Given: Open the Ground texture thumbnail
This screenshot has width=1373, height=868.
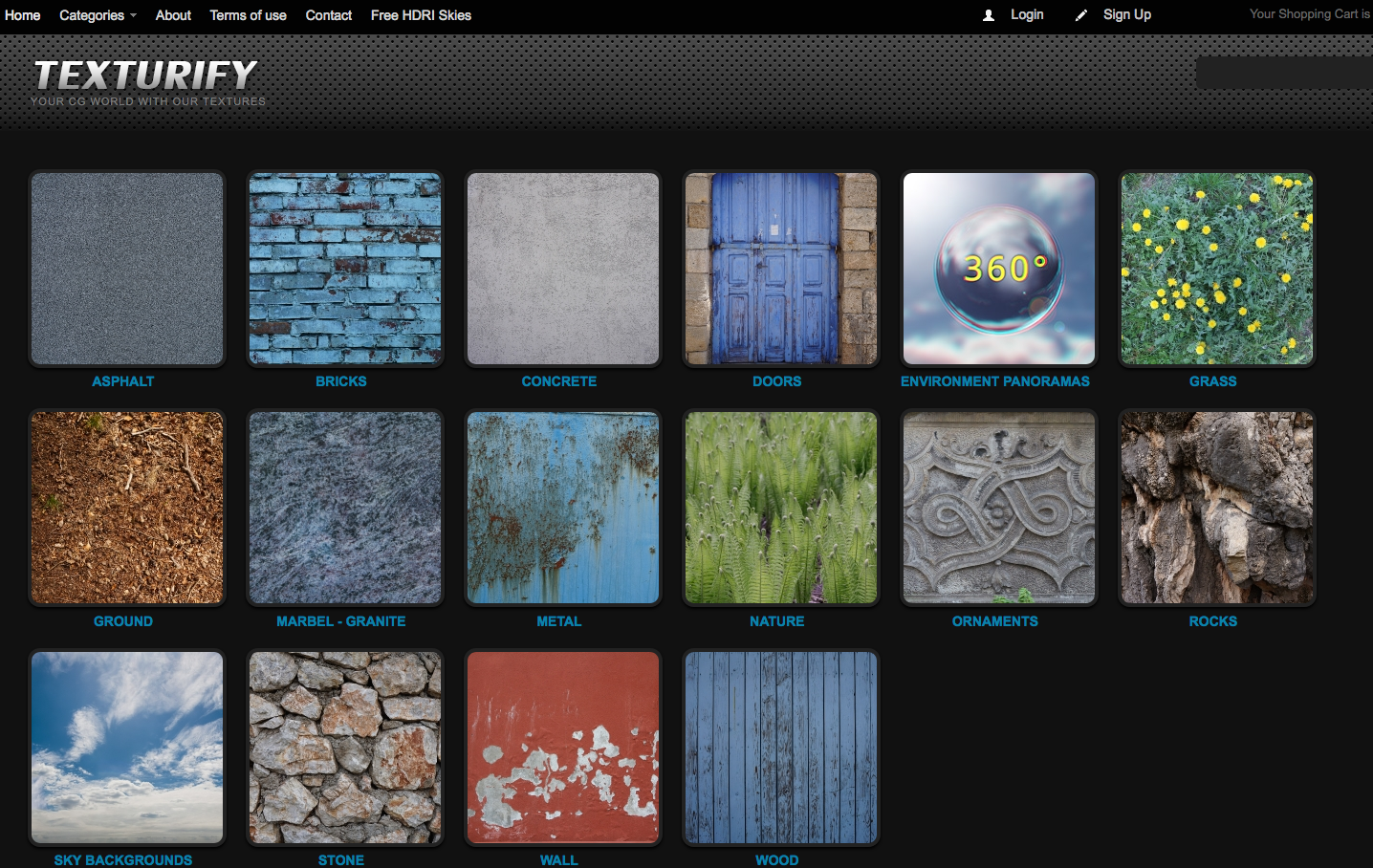Looking at the screenshot, I should 127,508.
